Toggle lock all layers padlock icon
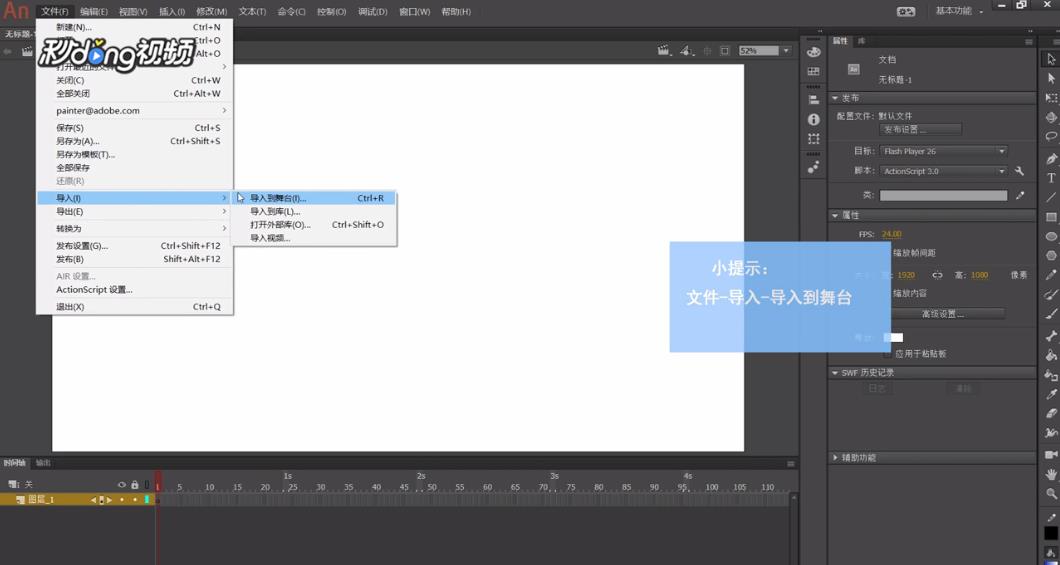The height and width of the screenshot is (565, 1060). [x=135, y=485]
